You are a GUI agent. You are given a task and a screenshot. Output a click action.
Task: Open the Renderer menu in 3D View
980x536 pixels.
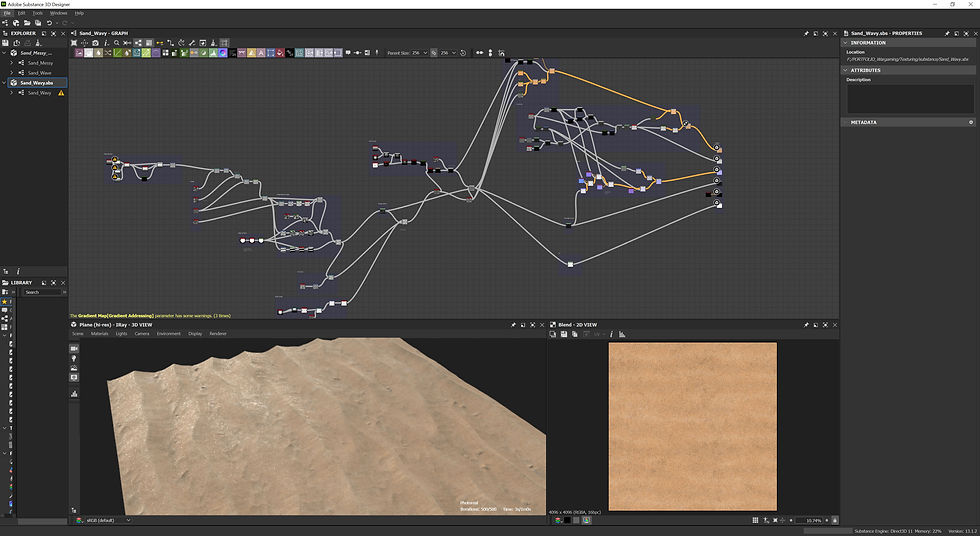(218, 334)
